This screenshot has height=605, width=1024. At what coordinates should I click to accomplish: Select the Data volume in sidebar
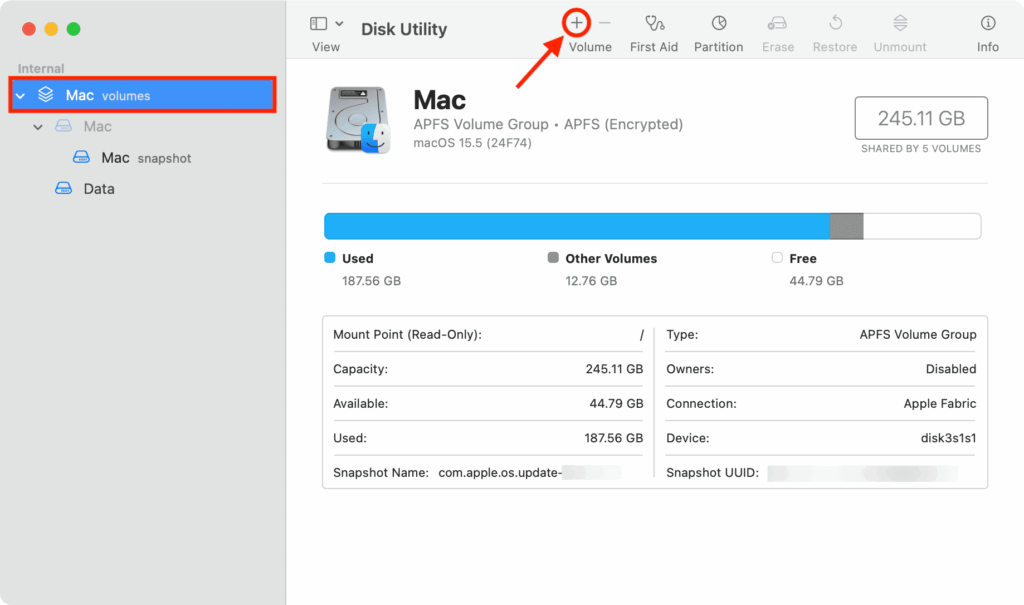tap(142, 189)
